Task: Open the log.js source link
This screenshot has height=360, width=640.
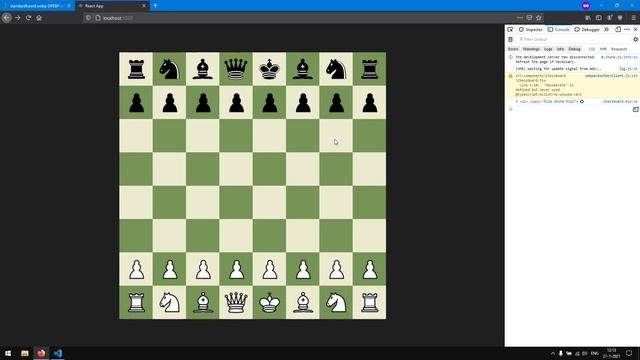Action: [x=628, y=69]
